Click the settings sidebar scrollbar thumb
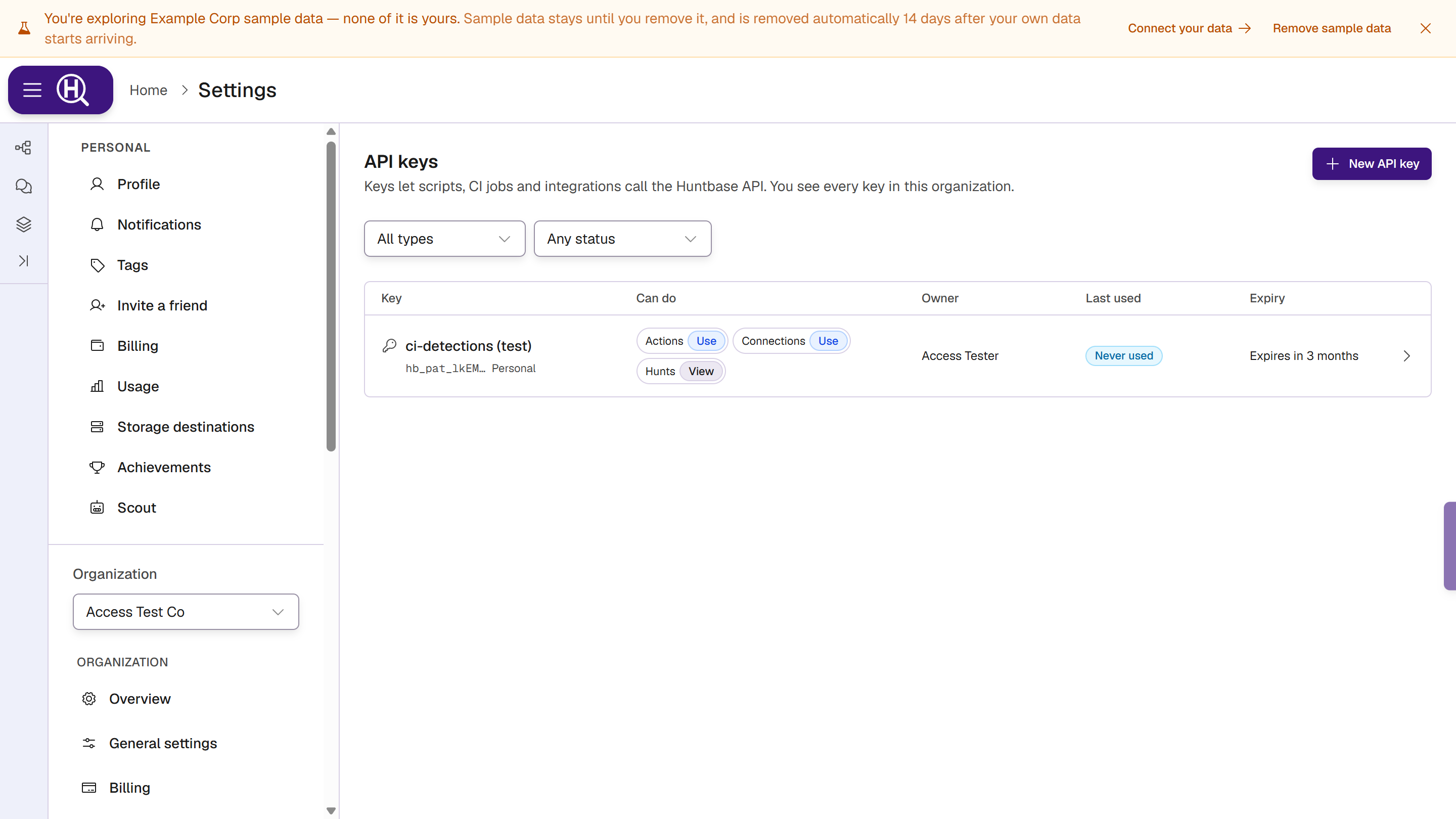This screenshot has width=1456, height=819. (x=331, y=297)
